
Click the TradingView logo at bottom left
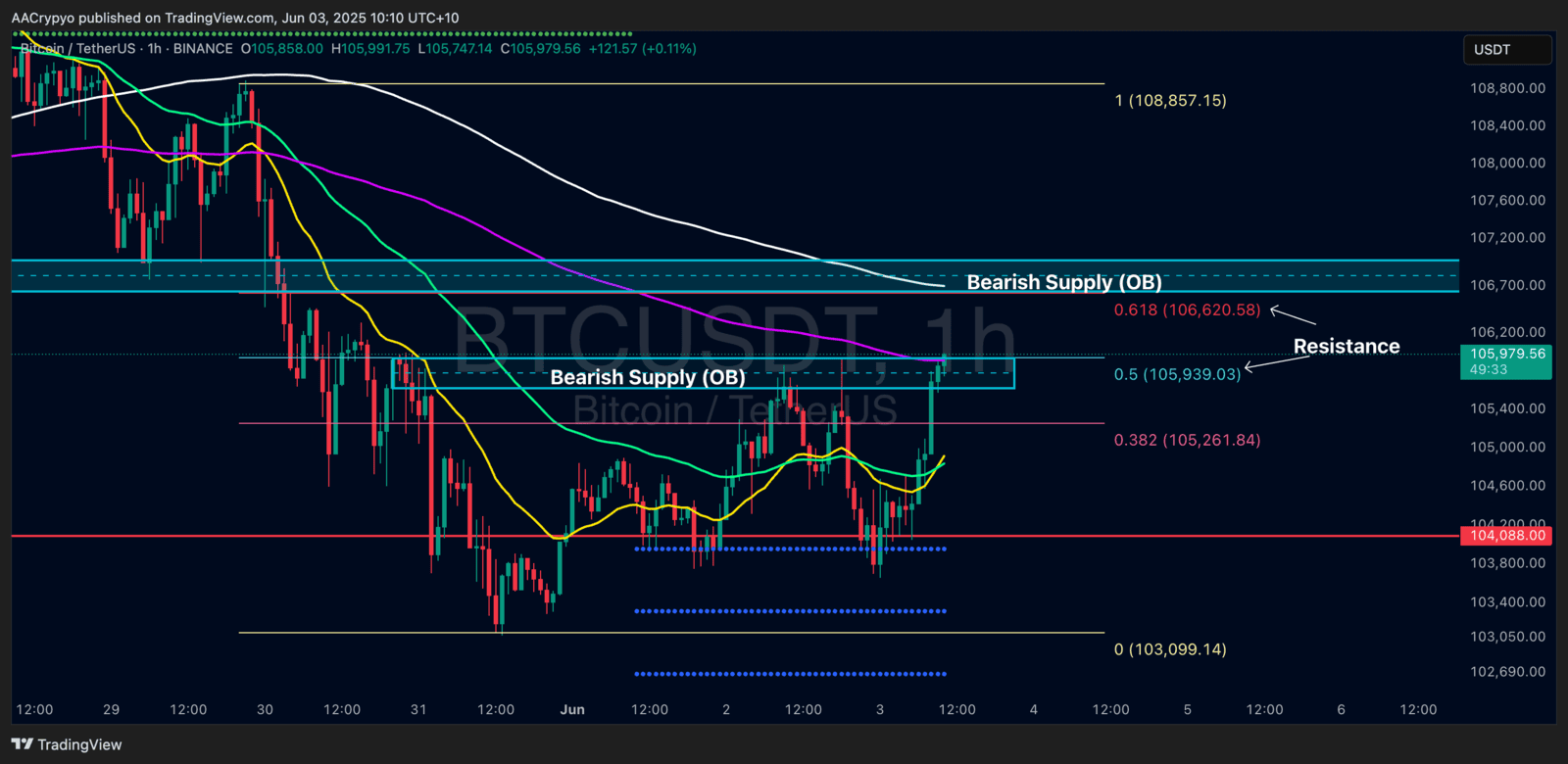(67, 744)
